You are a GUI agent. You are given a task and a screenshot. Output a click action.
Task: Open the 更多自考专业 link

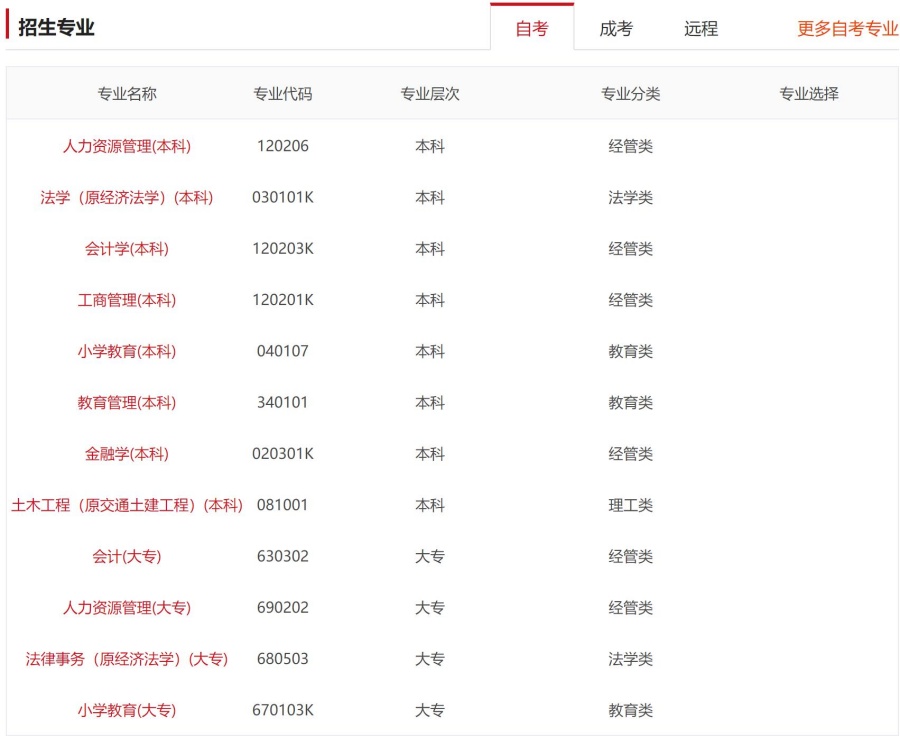(848, 28)
